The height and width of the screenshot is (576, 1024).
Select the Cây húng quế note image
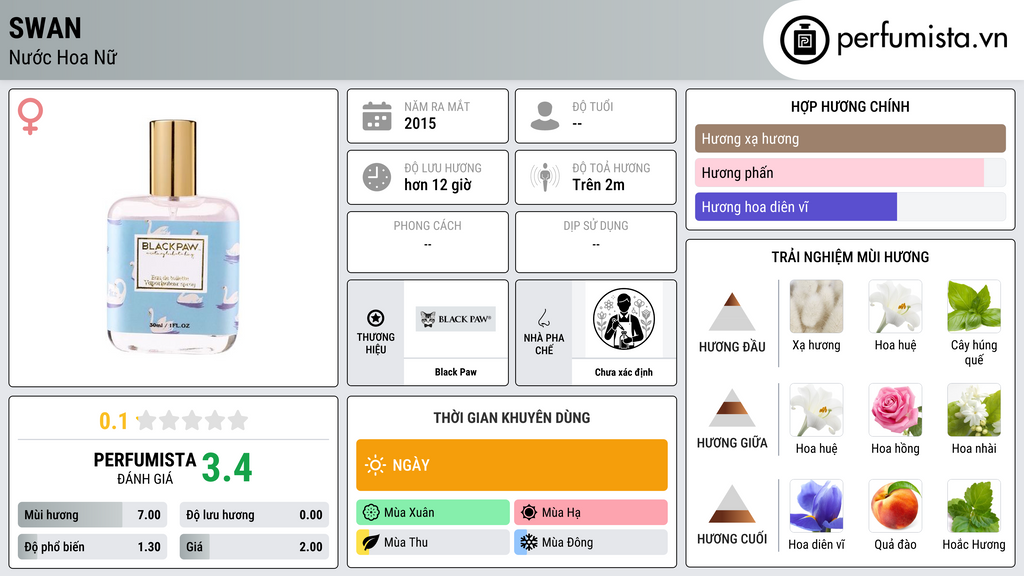974,306
